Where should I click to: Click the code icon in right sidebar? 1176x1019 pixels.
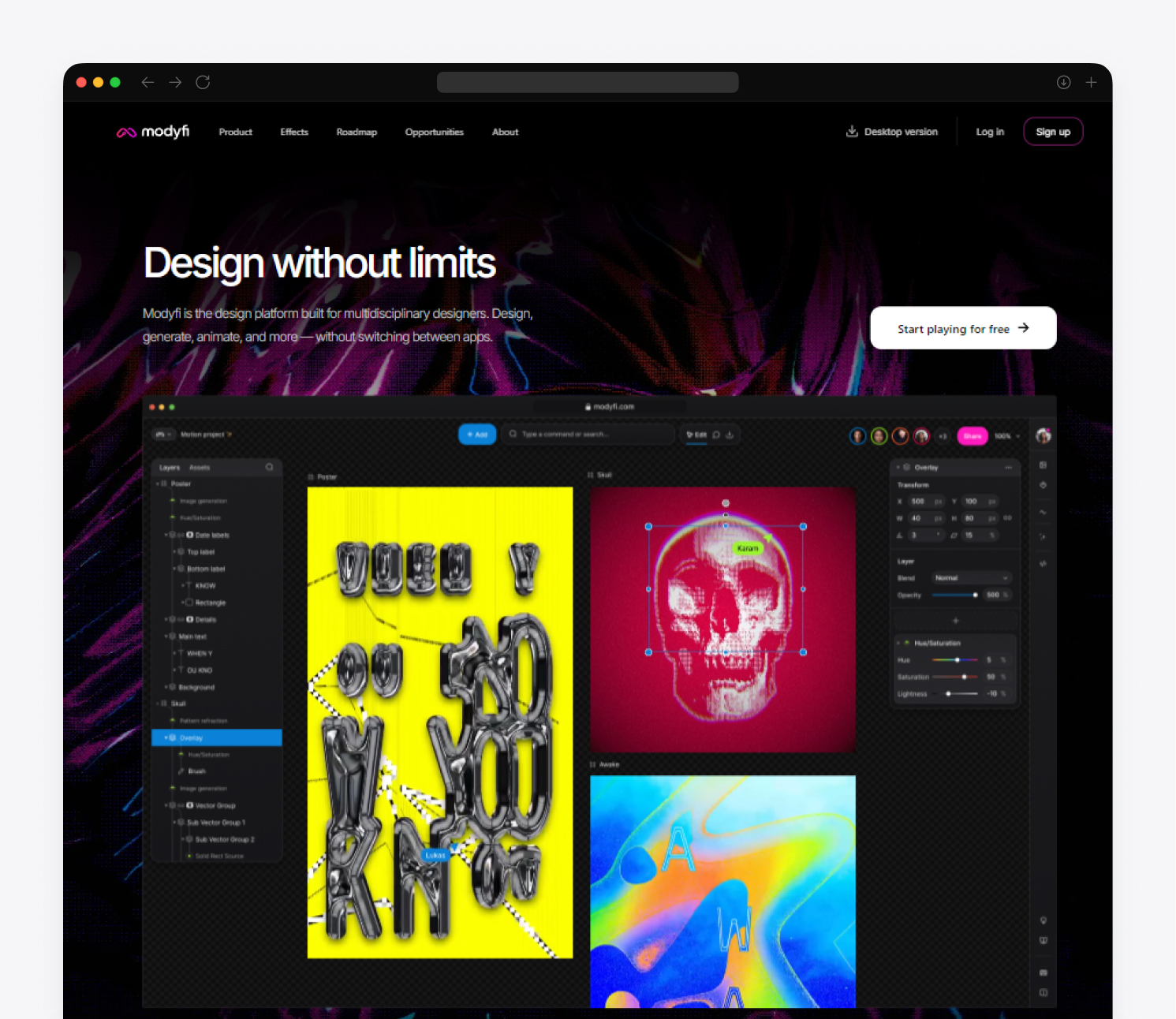(x=1043, y=564)
